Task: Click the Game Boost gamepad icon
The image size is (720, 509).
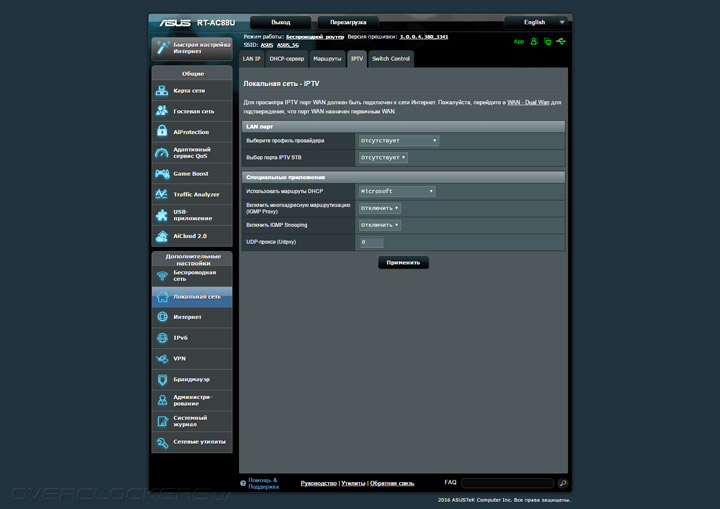Action: coord(162,174)
